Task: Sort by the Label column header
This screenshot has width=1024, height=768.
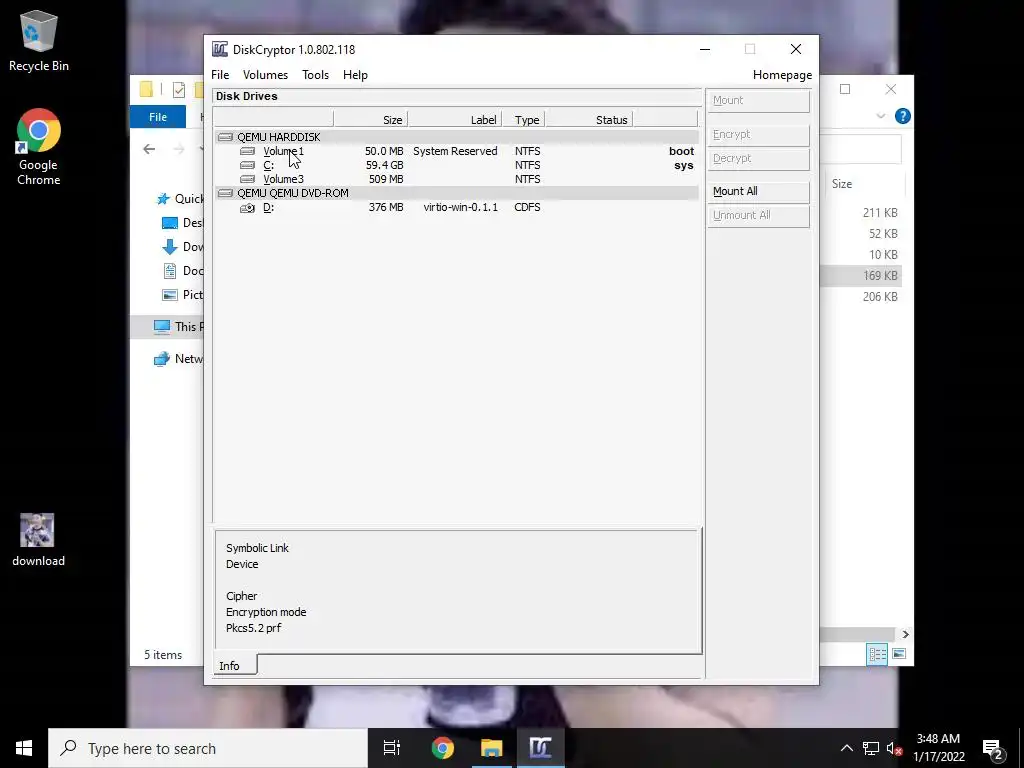Action: 455,120
